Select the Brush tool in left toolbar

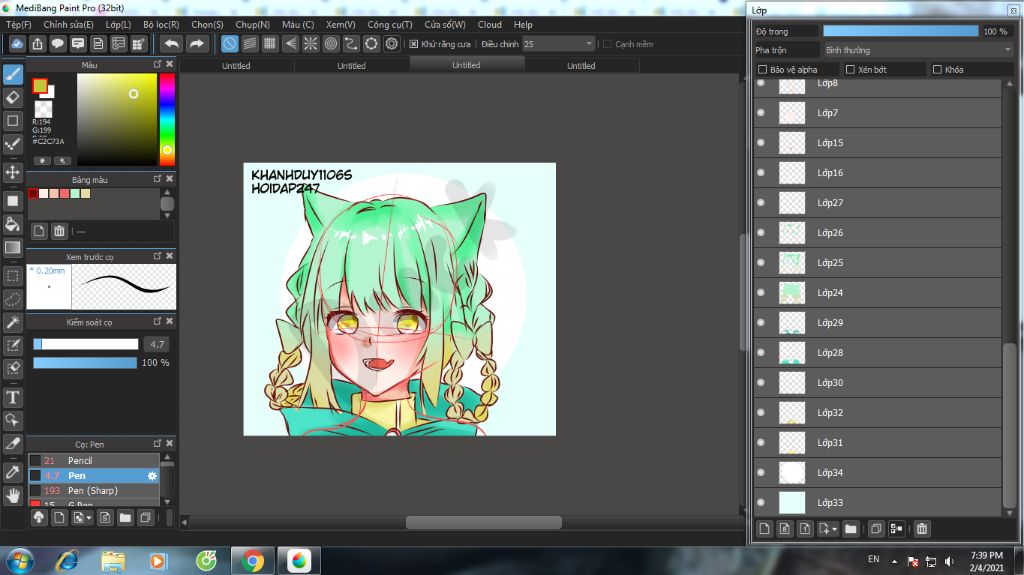[12, 74]
